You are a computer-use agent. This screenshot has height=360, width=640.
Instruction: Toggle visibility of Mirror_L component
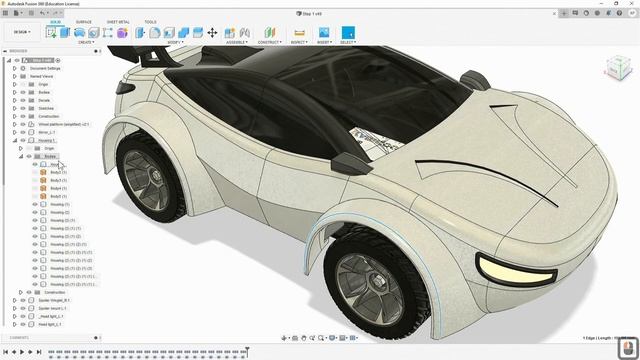23,132
